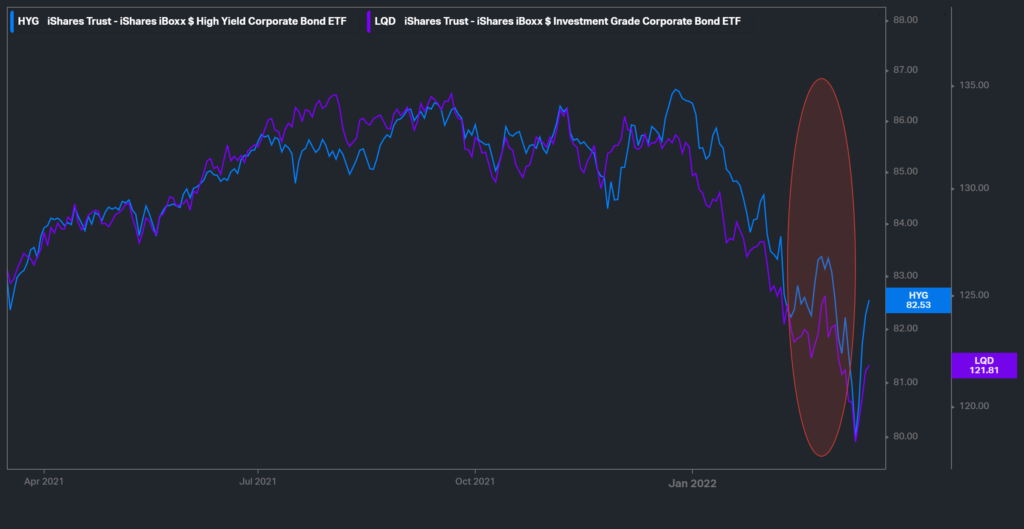This screenshot has width=1024, height=529.
Task: Click the 87.00 HYG axis value
Action: pos(906,70)
